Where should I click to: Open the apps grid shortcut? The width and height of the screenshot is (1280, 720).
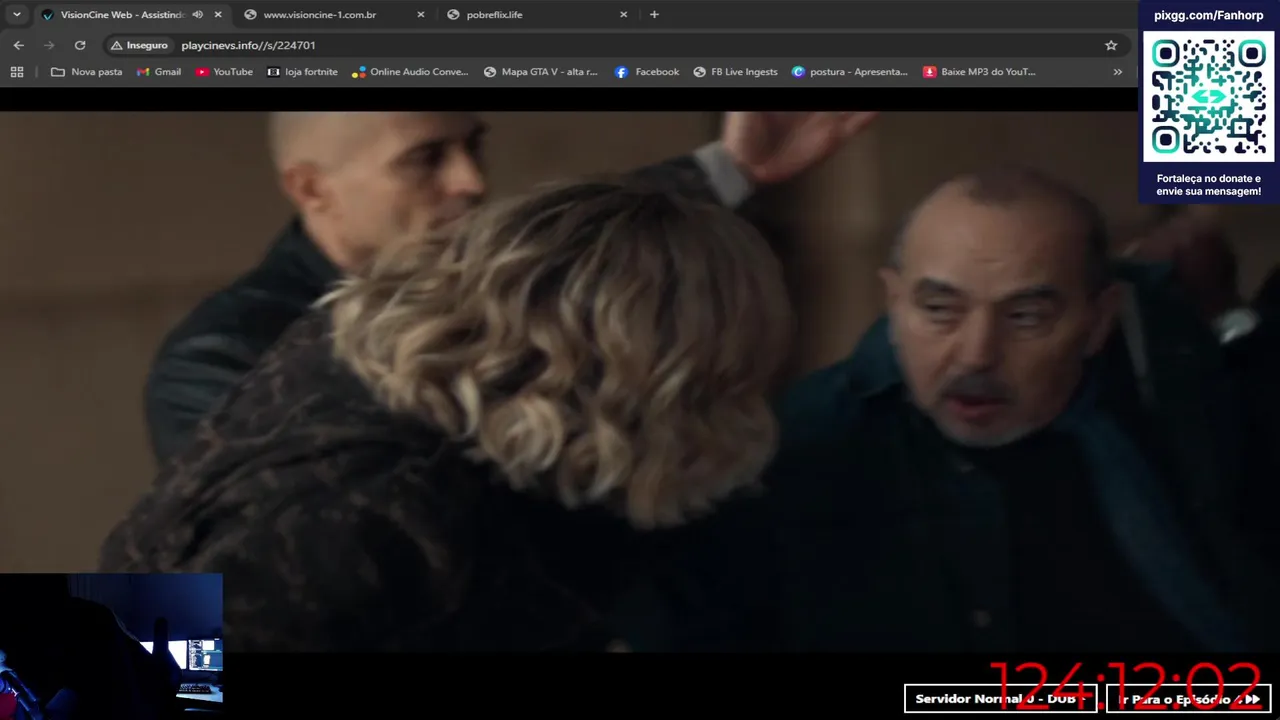(17, 72)
